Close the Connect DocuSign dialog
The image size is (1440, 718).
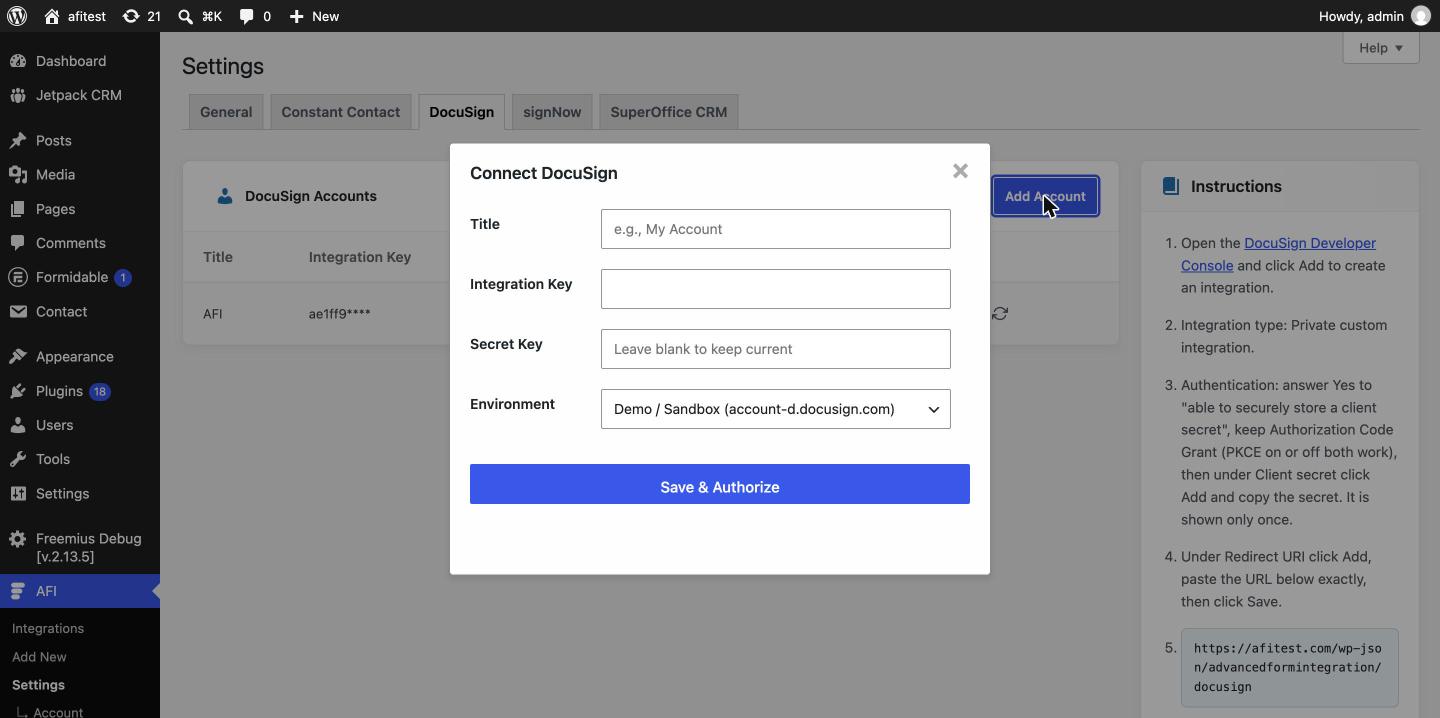click(x=960, y=171)
